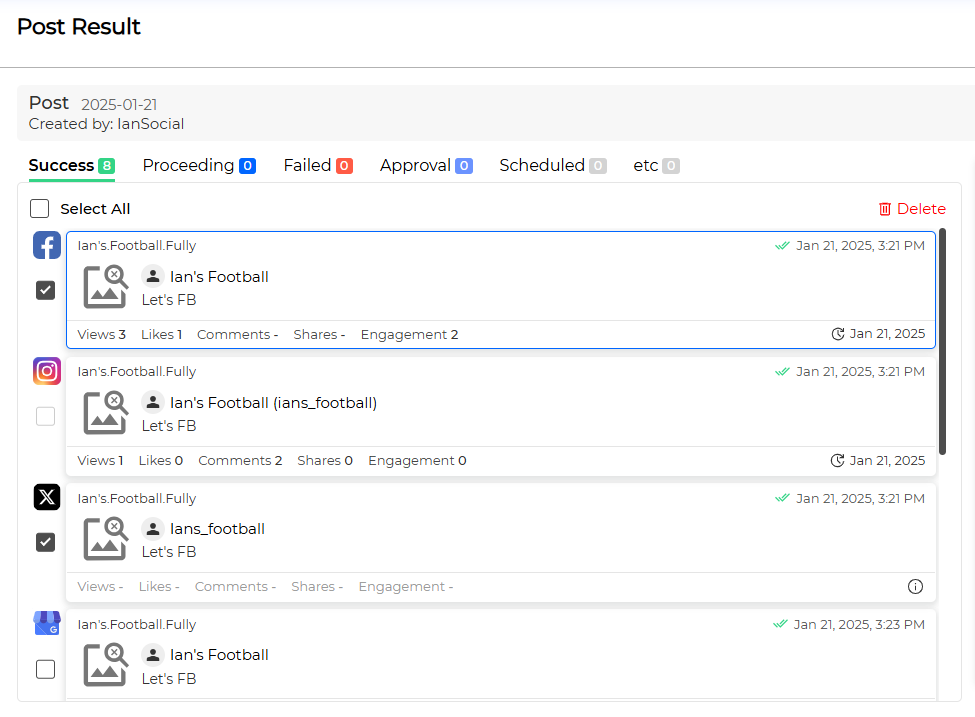975x717 pixels.
Task: Click the 'Post Result' page heading
Action: point(78,26)
